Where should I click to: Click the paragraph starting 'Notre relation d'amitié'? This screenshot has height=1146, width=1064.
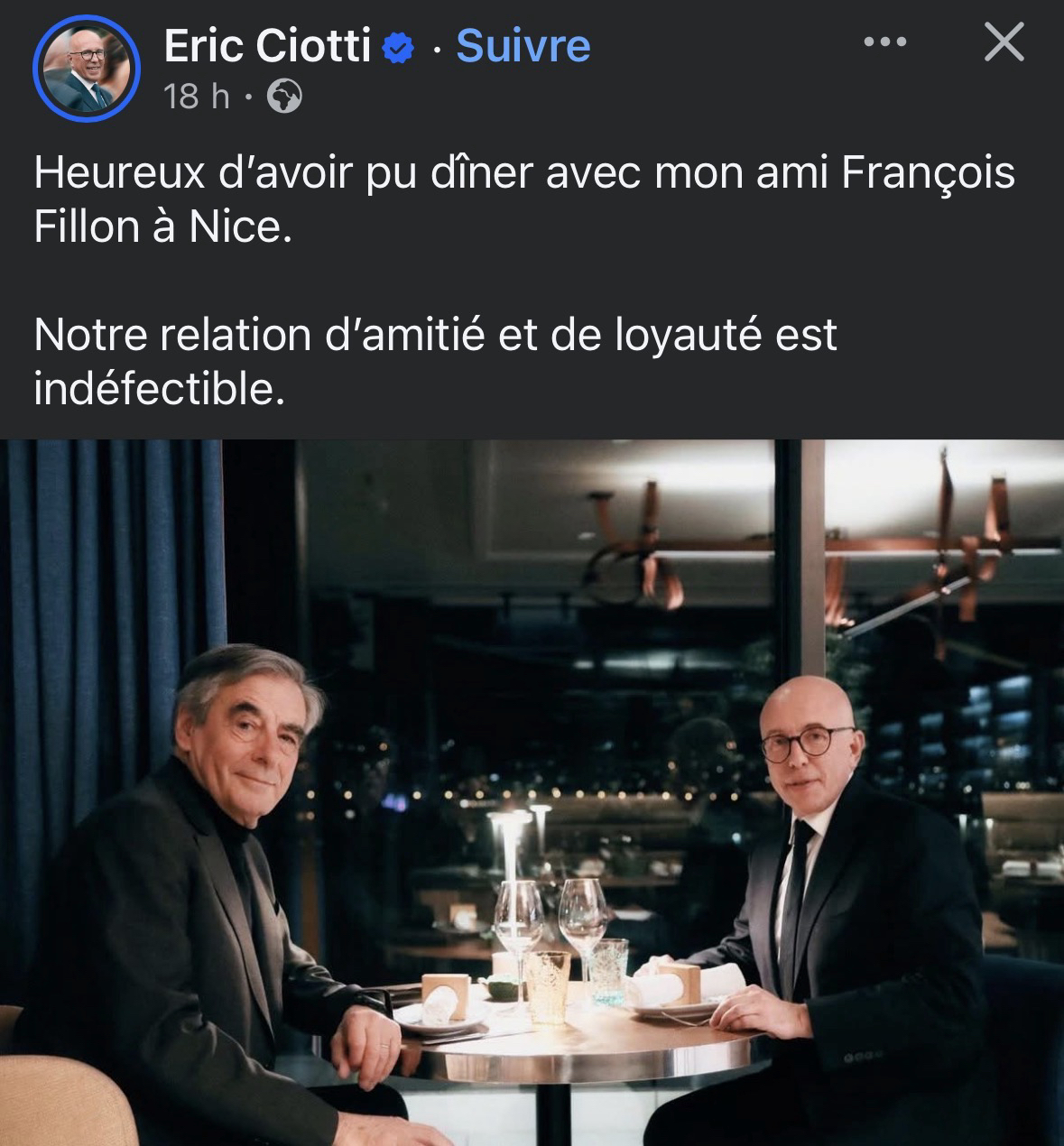[x=436, y=362]
